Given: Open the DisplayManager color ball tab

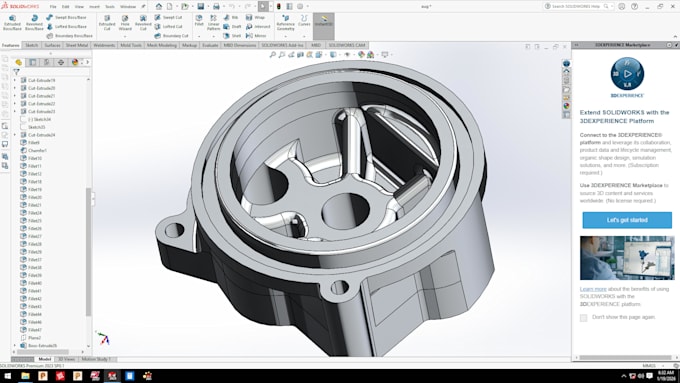Looking at the screenshot, I should coord(75,62).
